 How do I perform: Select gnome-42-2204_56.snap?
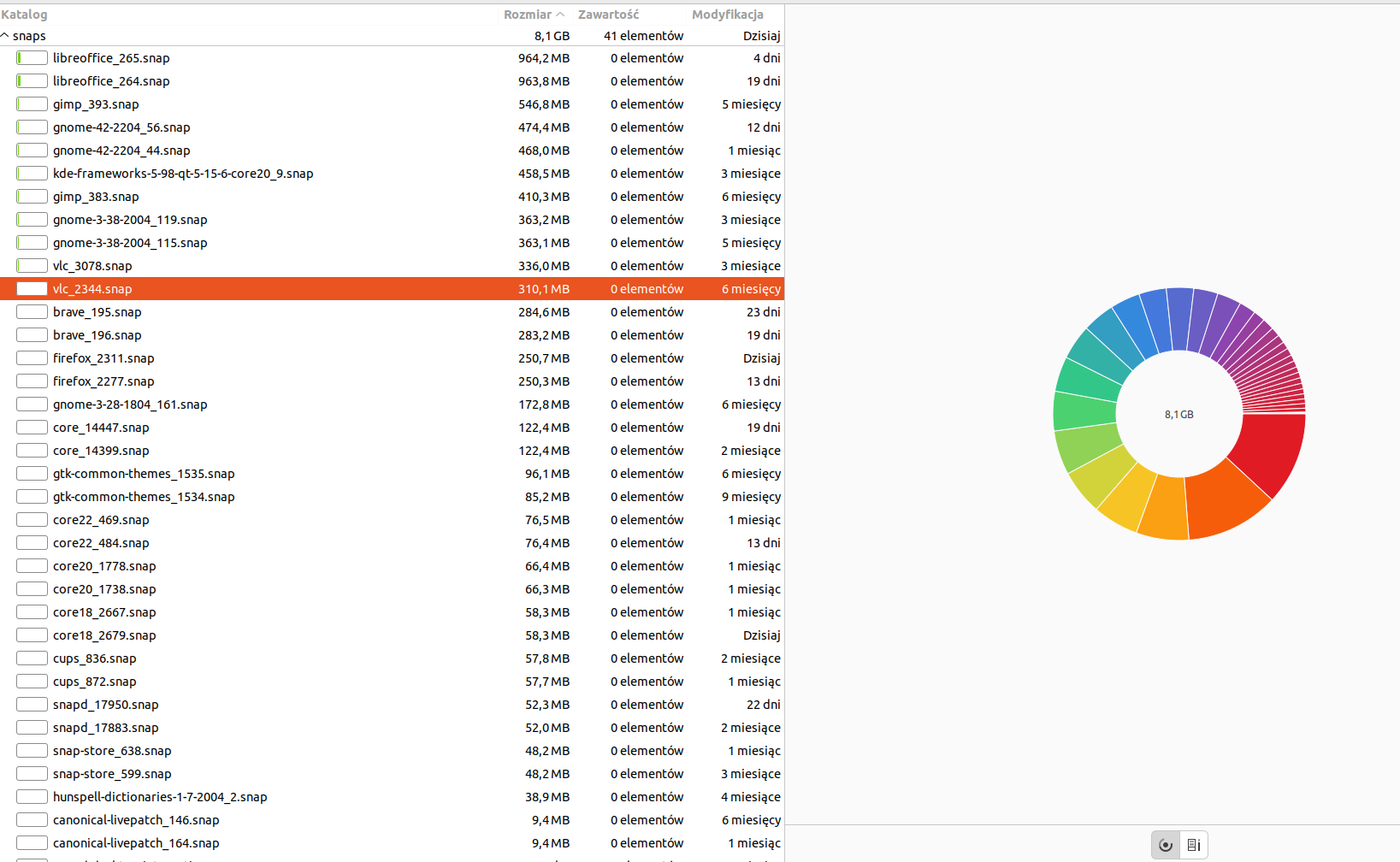click(392, 127)
